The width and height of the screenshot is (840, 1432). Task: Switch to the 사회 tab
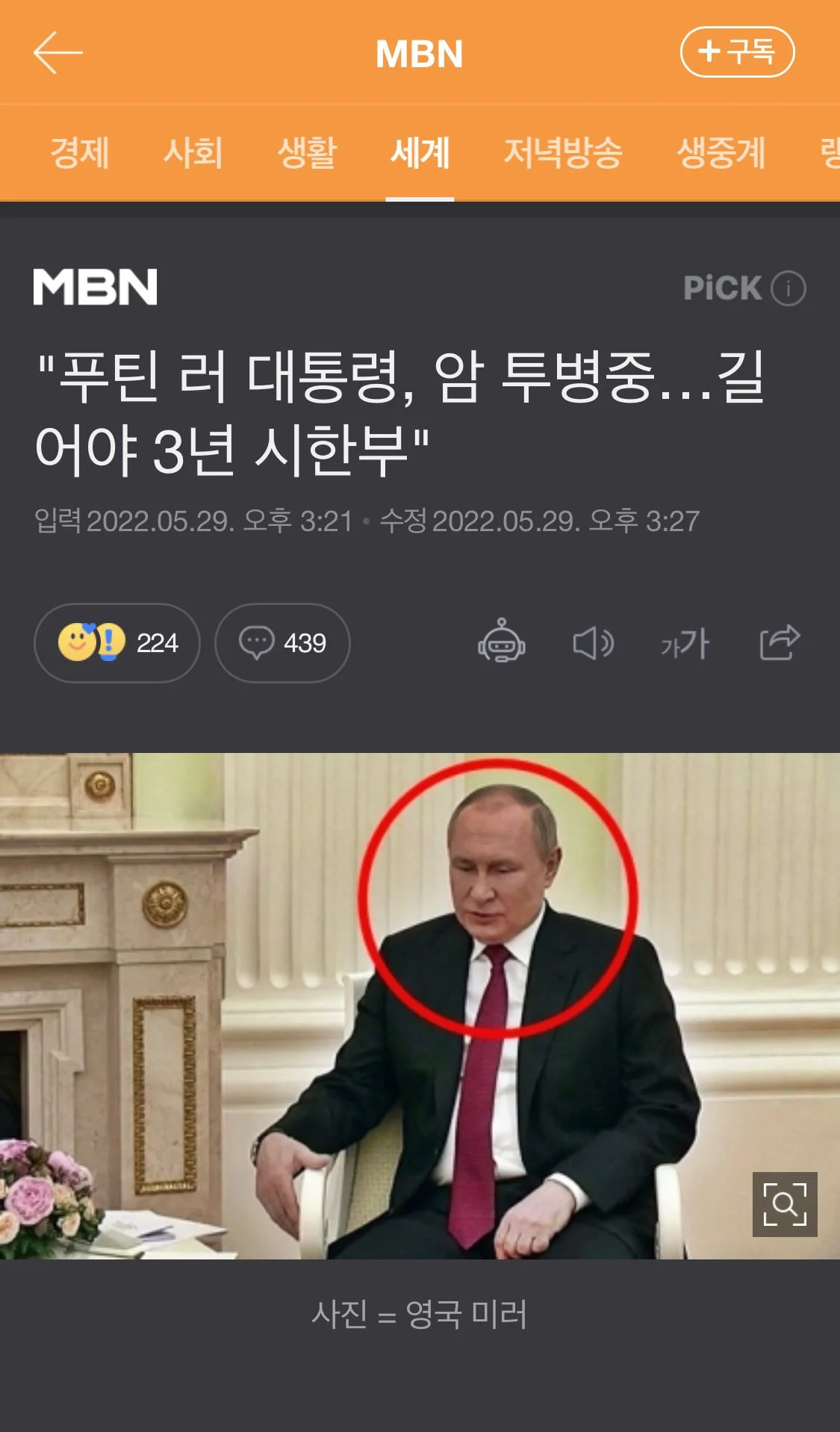[193, 153]
